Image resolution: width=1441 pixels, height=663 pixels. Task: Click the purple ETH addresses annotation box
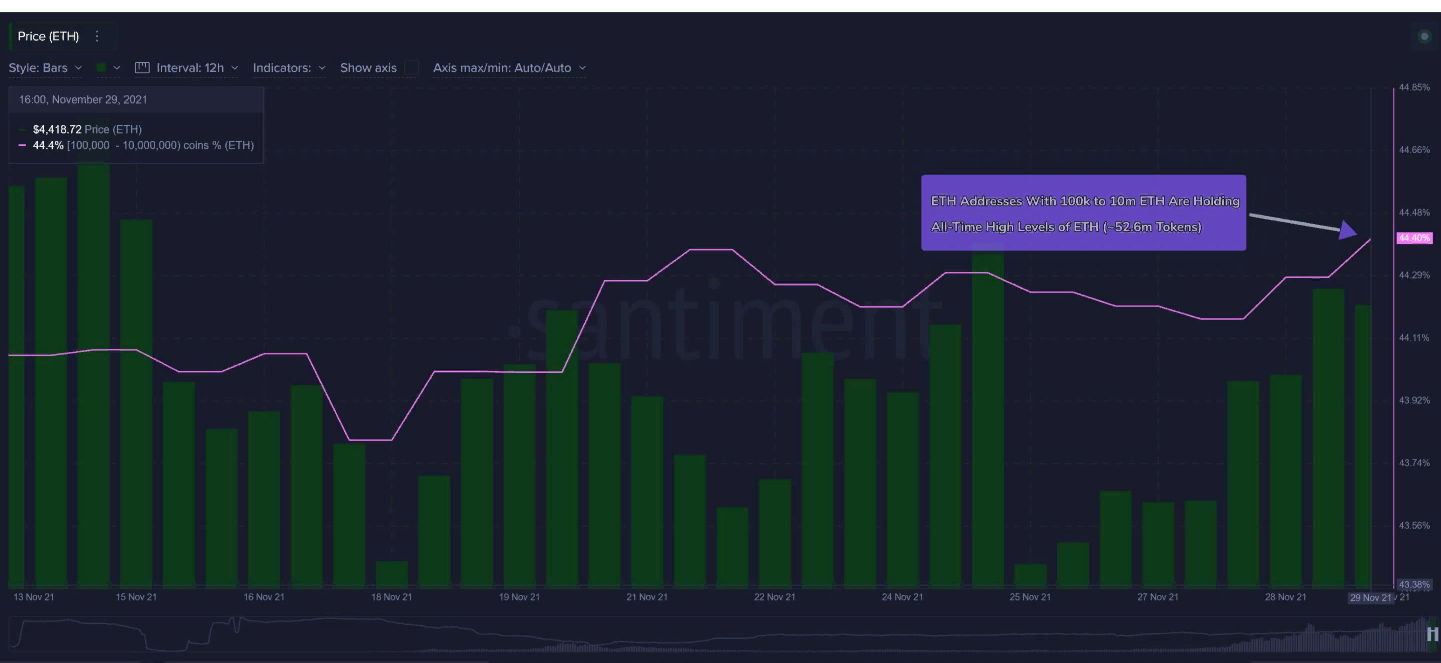click(x=1083, y=213)
